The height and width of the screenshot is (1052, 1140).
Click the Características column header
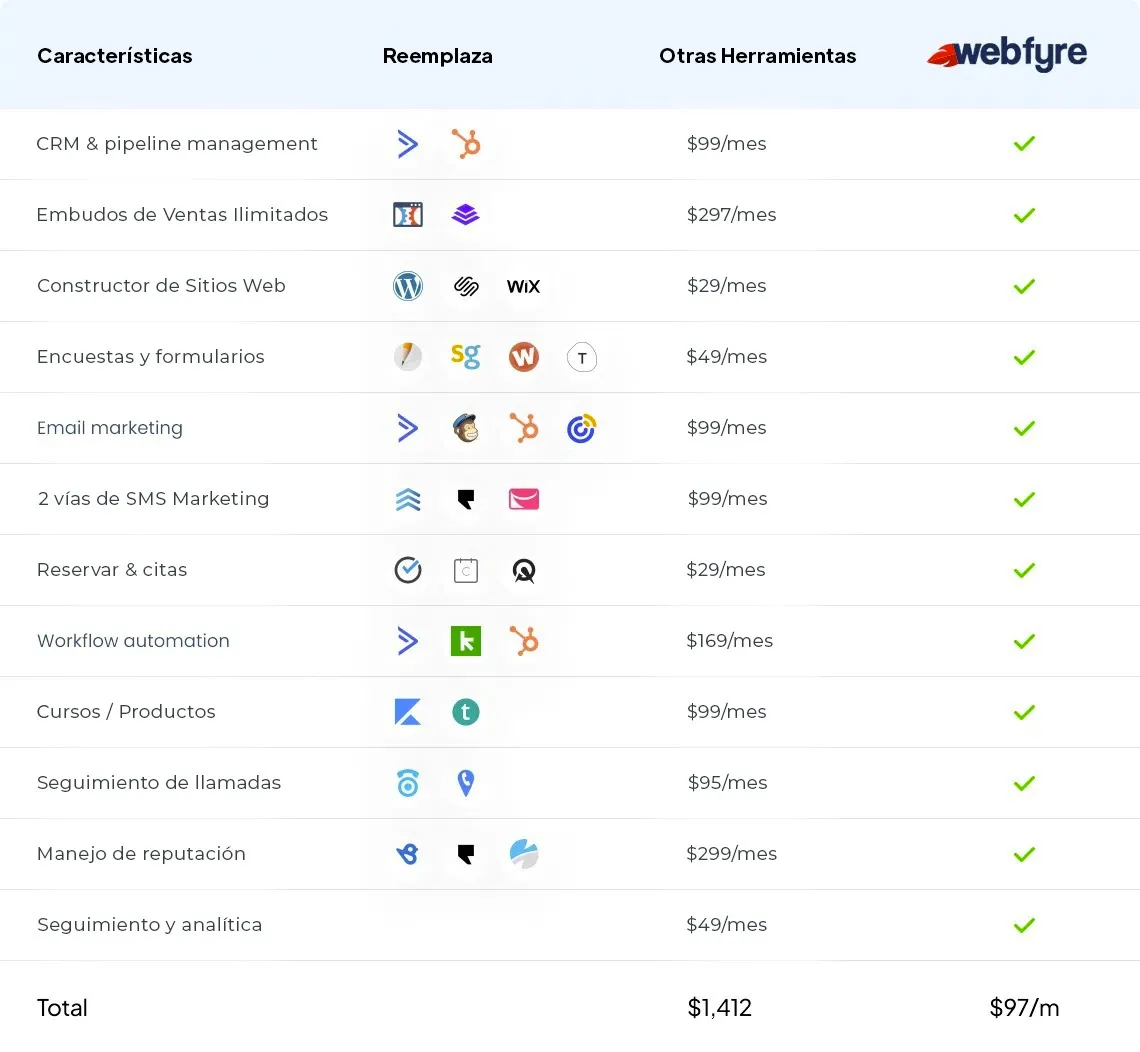click(x=115, y=56)
